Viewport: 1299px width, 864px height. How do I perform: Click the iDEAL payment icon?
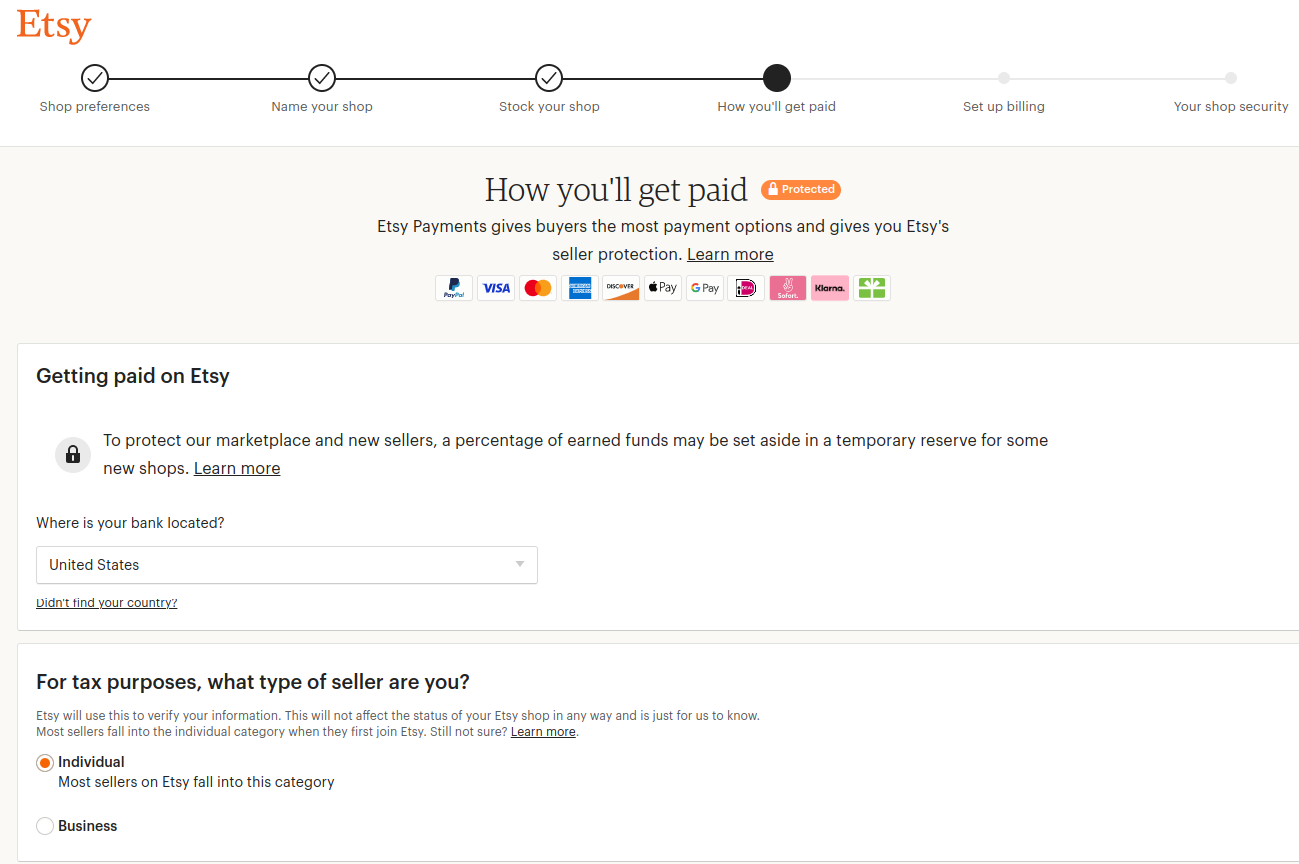point(746,288)
